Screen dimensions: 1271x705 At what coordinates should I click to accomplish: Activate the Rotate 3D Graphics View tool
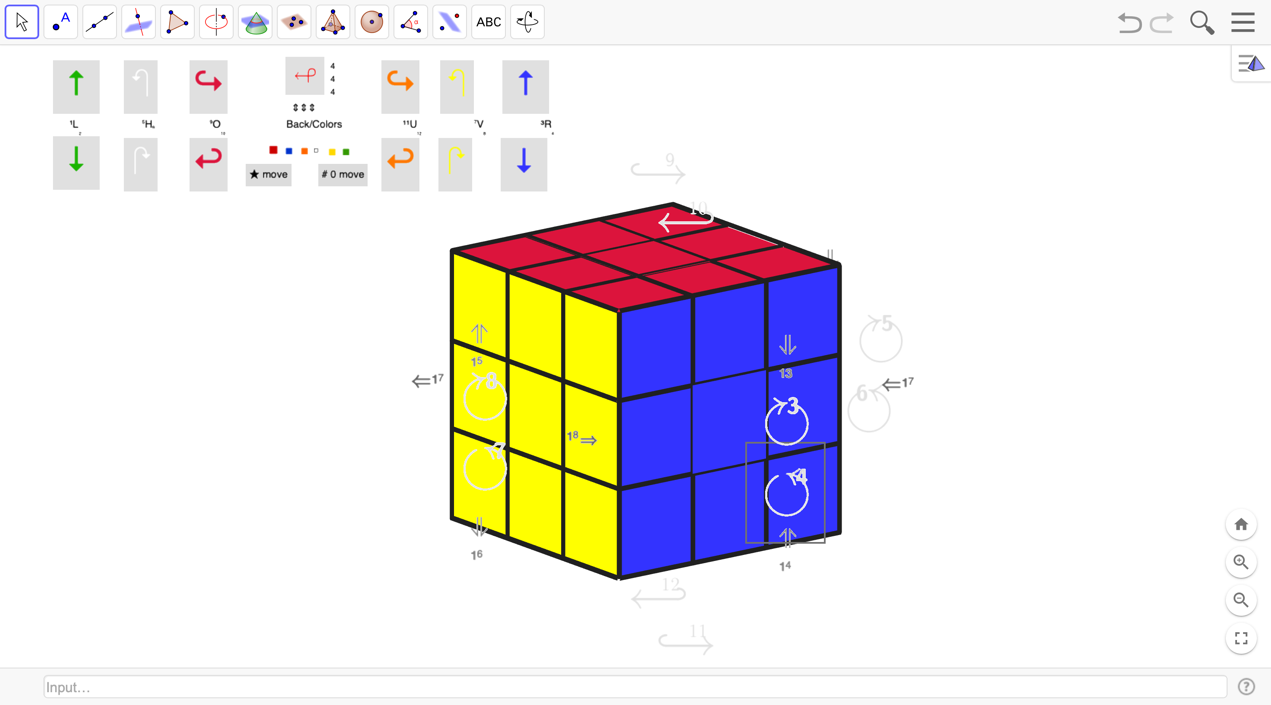pyautogui.click(x=528, y=22)
